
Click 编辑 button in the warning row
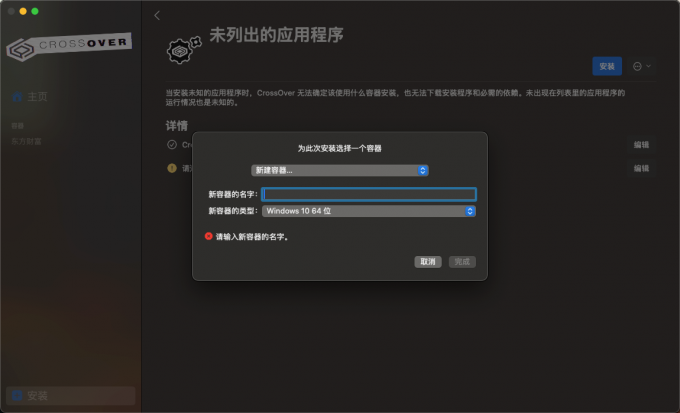[x=641, y=168]
